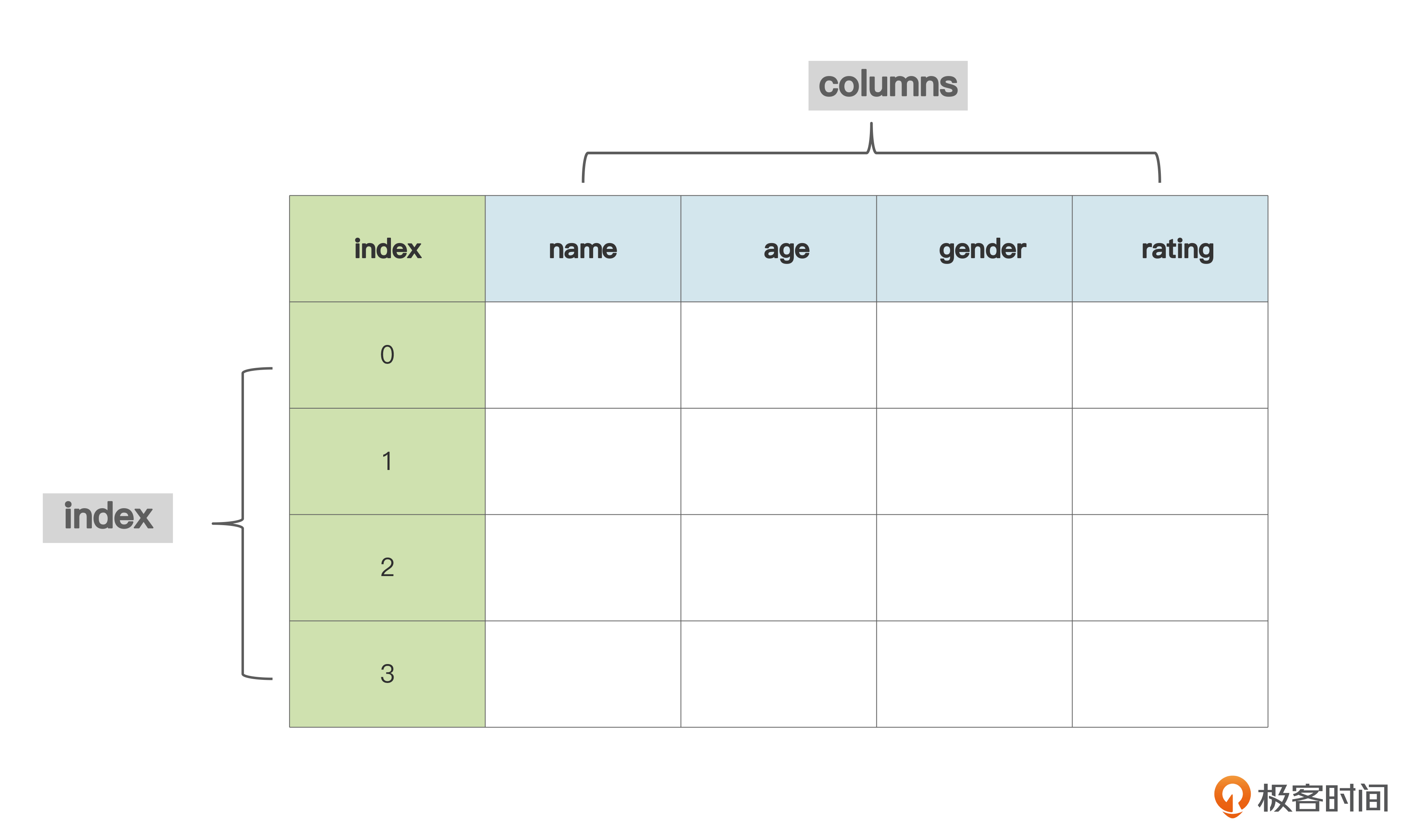Image resolution: width=1414 pixels, height=840 pixels.
Task: Click index row cell 0
Action: [387, 355]
